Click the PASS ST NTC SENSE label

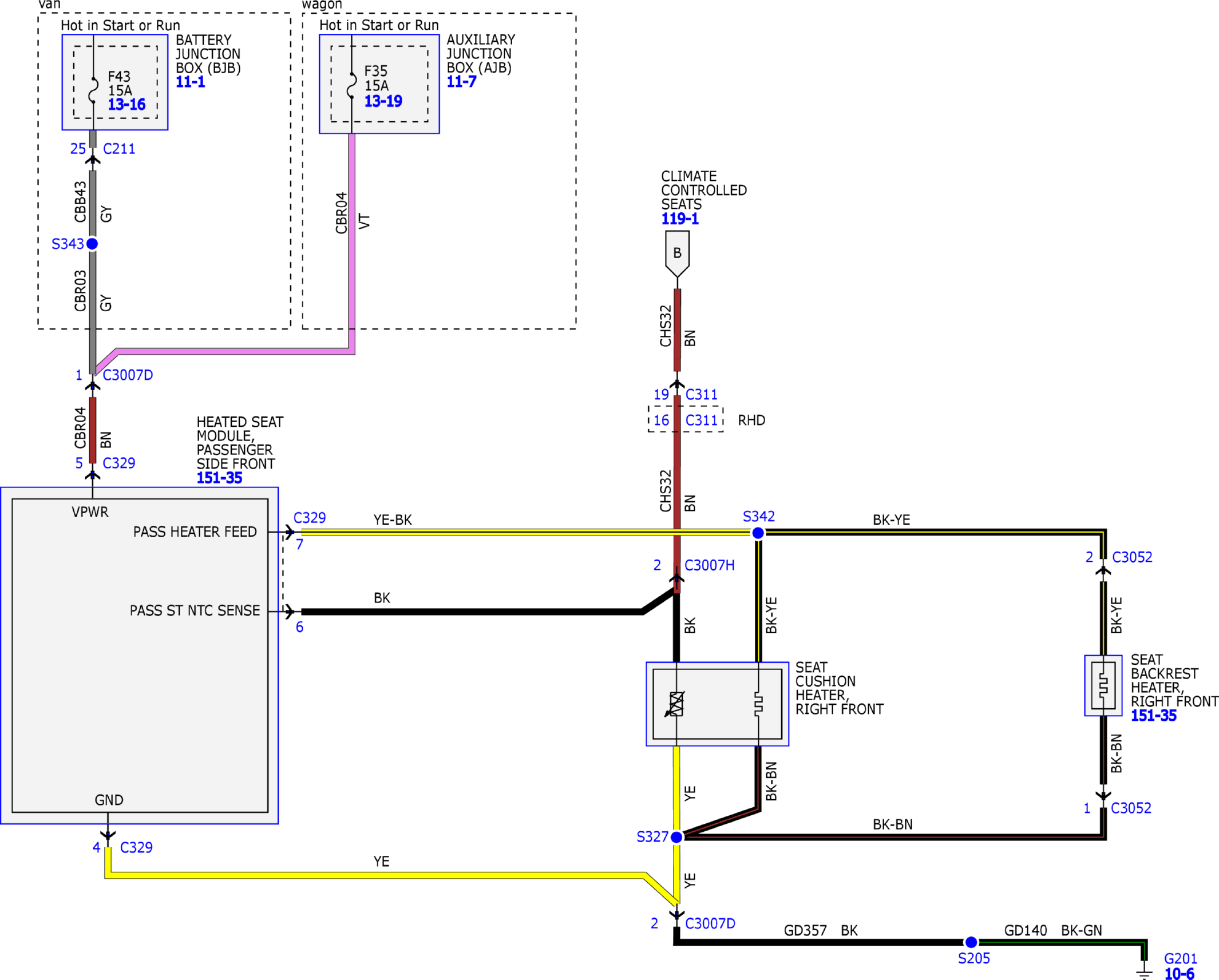pyautogui.click(x=195, y=610)
